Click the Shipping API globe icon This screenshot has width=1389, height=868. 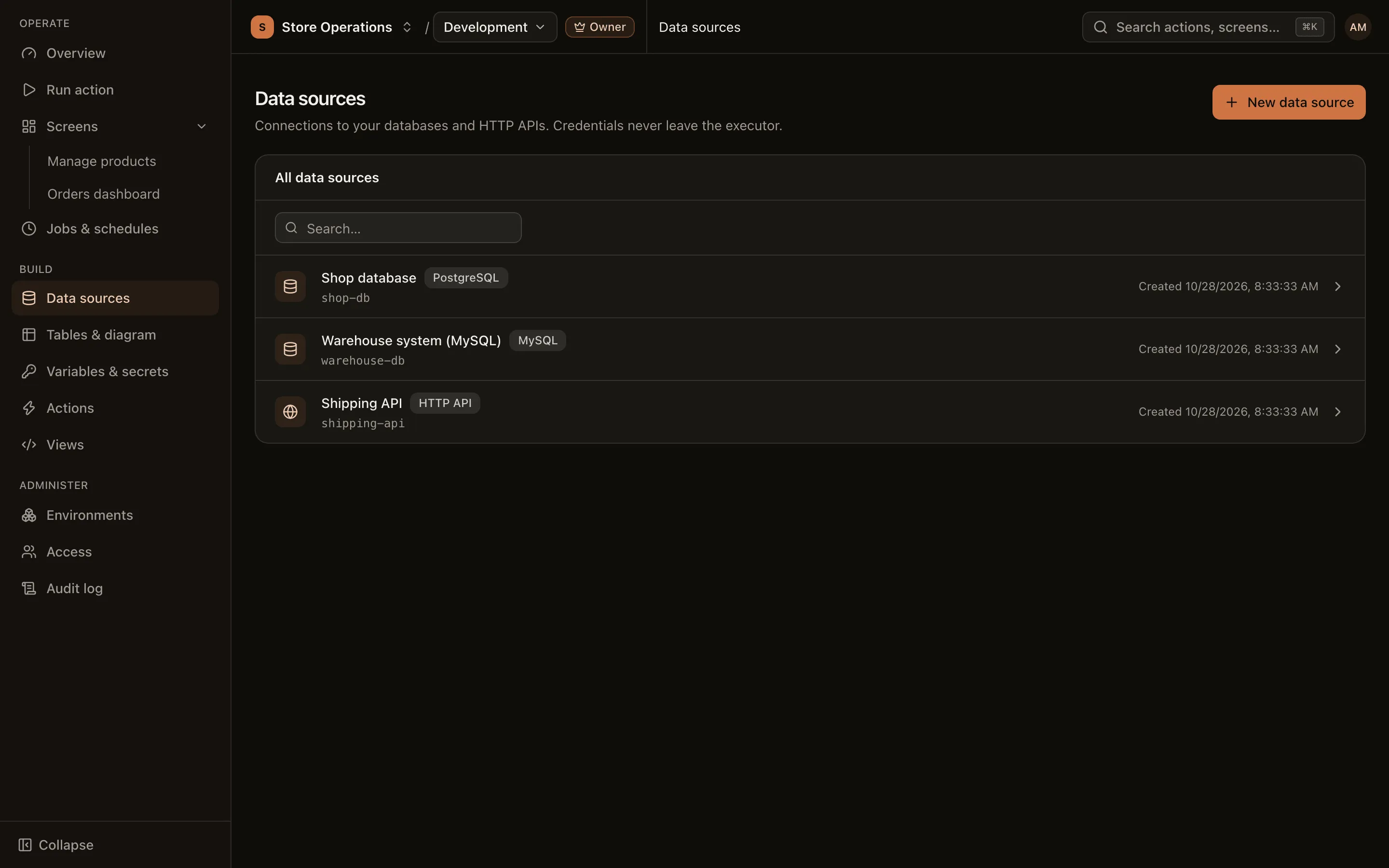pos(290,412)
